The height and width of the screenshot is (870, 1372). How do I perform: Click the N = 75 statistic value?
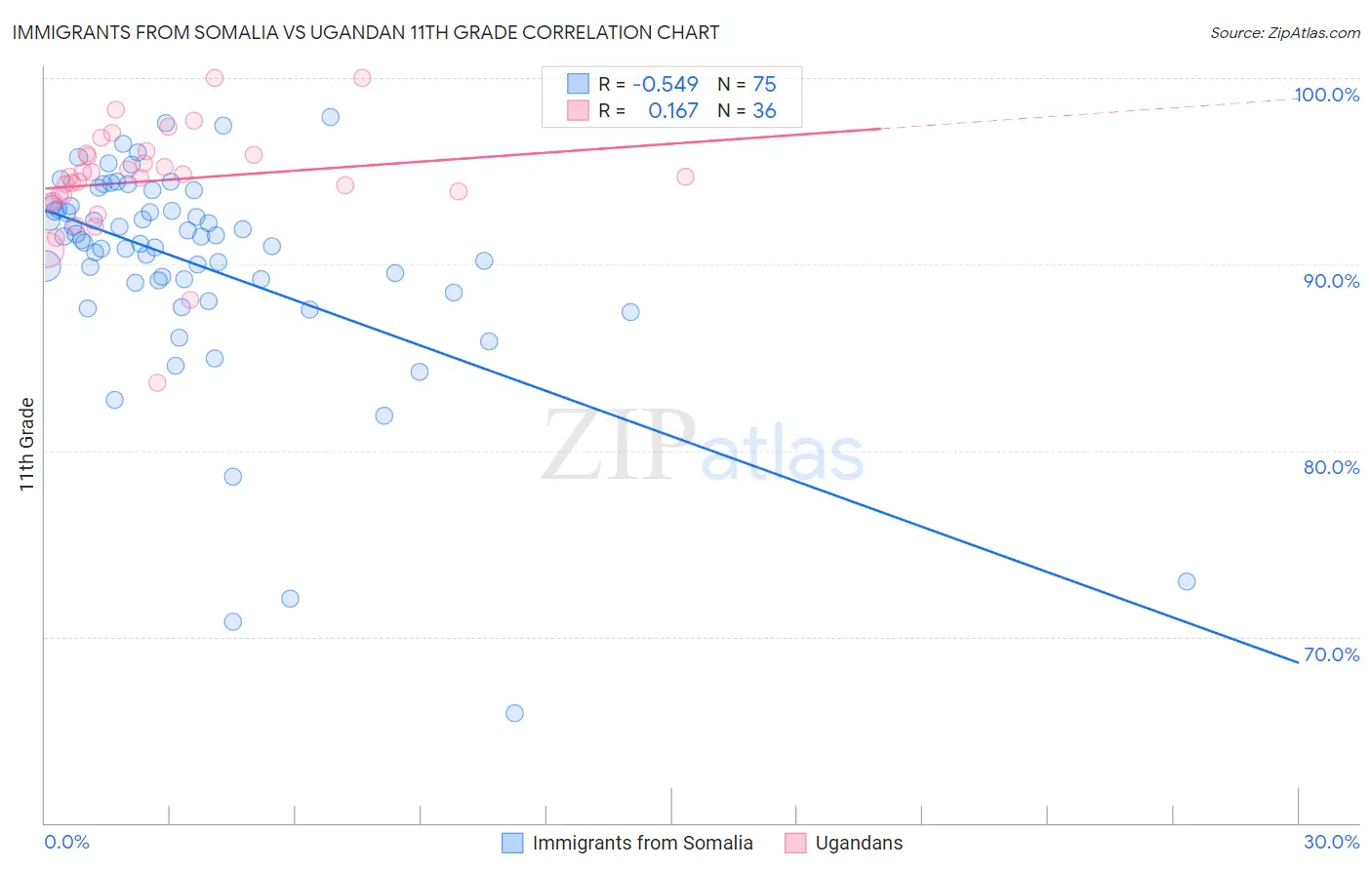click(x=747, y=84)
